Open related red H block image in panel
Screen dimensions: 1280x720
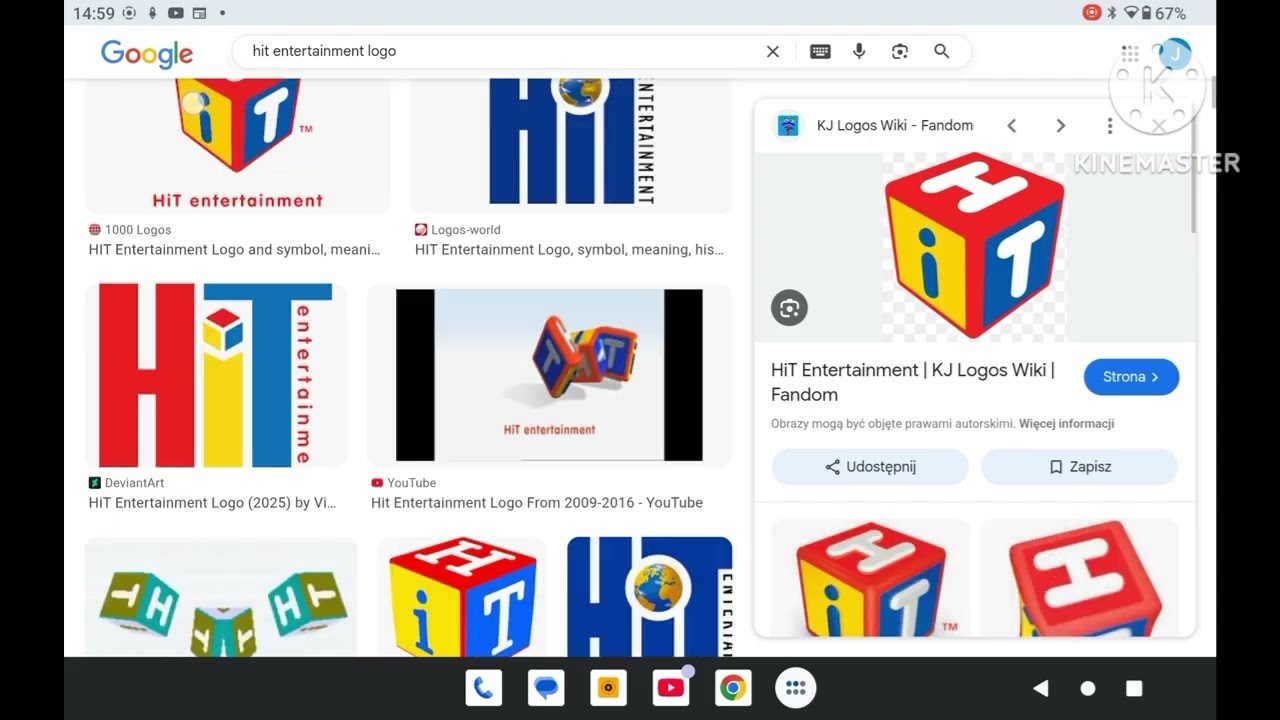pyautogui.click(x=1079, y=577)
